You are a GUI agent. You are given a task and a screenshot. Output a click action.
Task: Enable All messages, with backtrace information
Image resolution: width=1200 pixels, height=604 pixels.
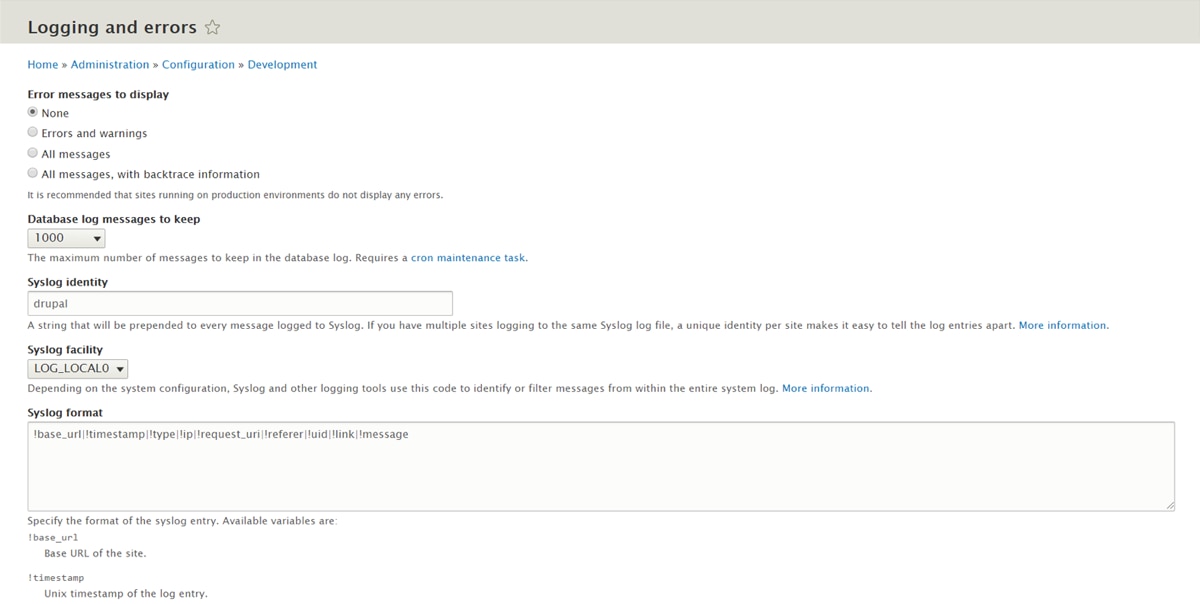(x=33, y=174)
